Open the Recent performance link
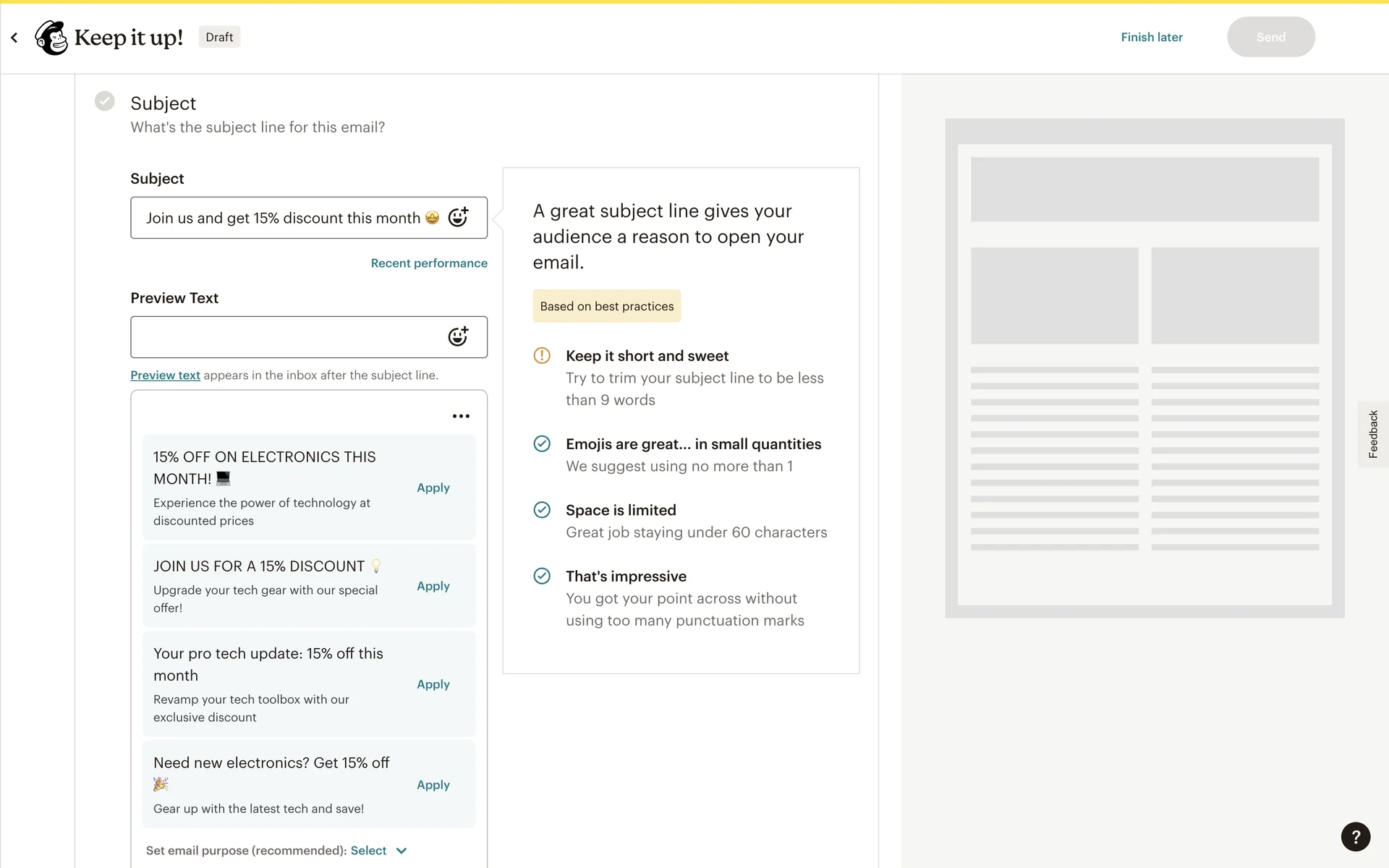This screenshot has width=1389, height=868. click(x=429, y=263)
